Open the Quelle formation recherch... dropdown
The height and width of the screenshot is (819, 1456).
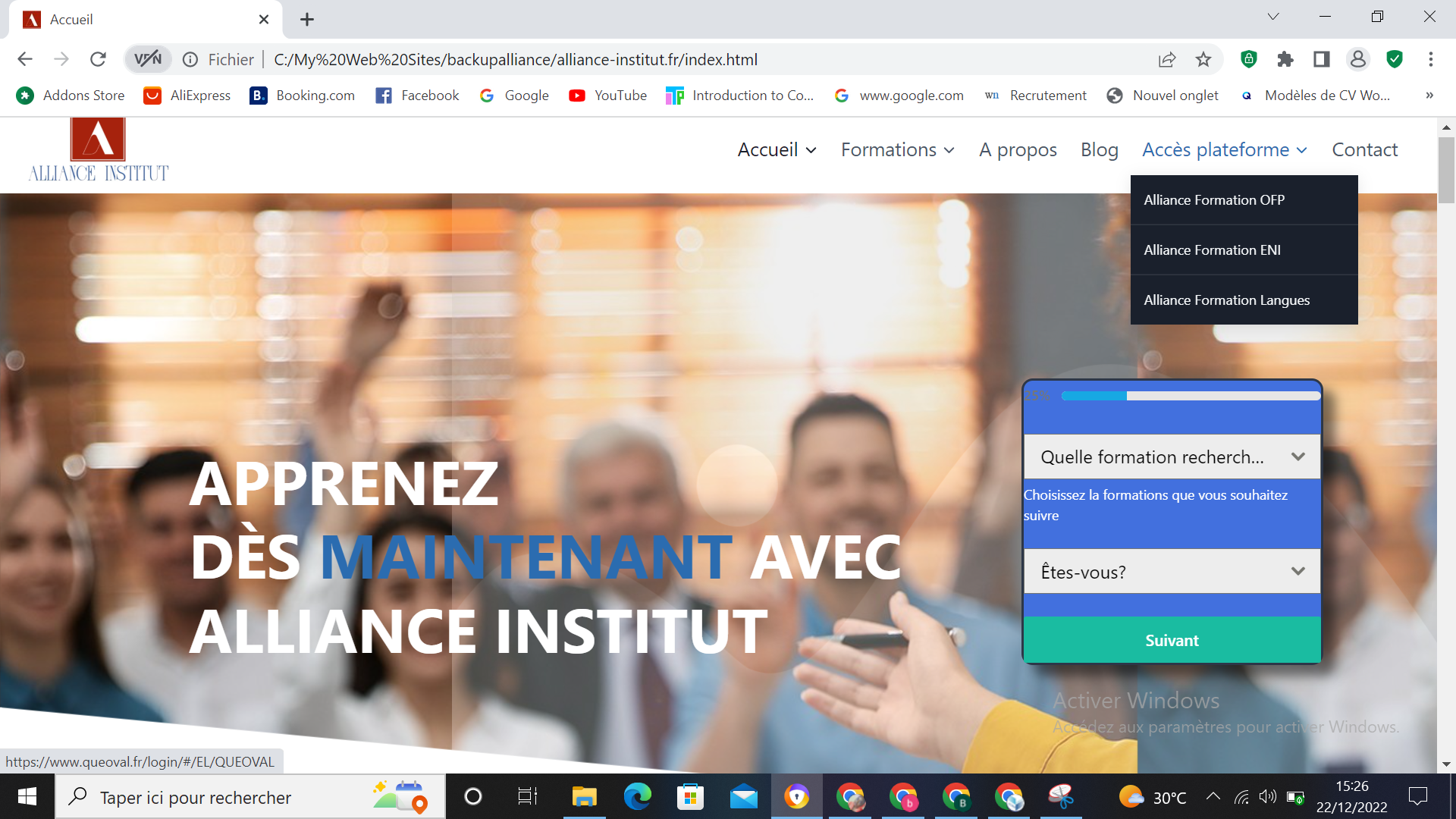(x=1172, y=457)
